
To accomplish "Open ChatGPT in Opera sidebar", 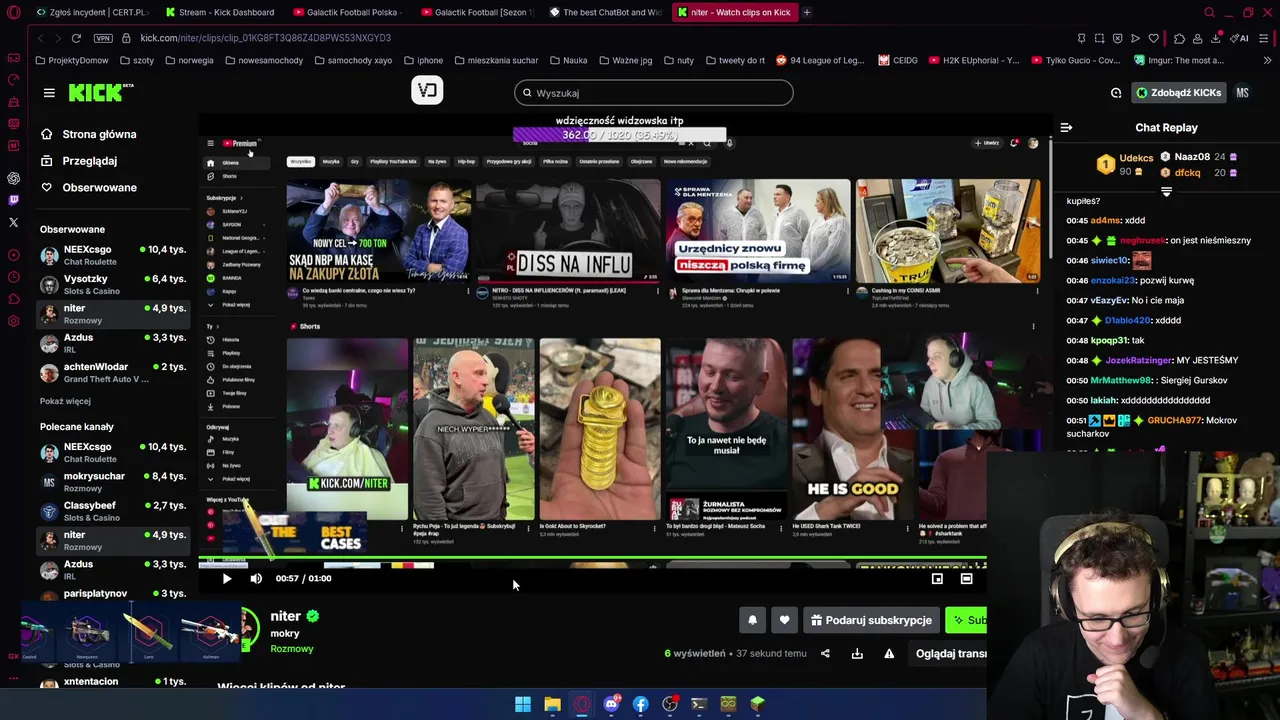I will [13, 178].
